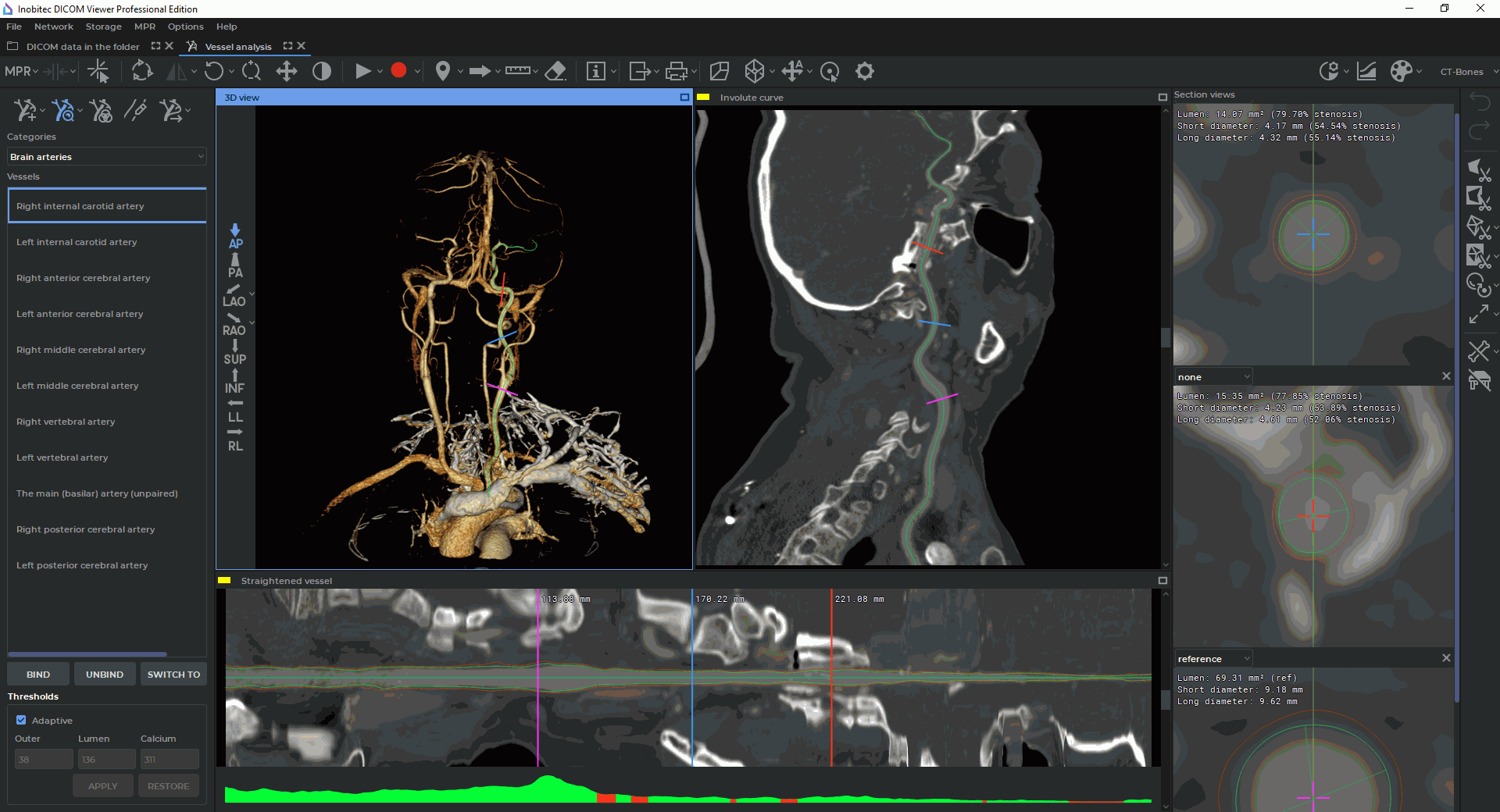
Task: Click the 3D cube projection icon
Action: click(754, 71)
